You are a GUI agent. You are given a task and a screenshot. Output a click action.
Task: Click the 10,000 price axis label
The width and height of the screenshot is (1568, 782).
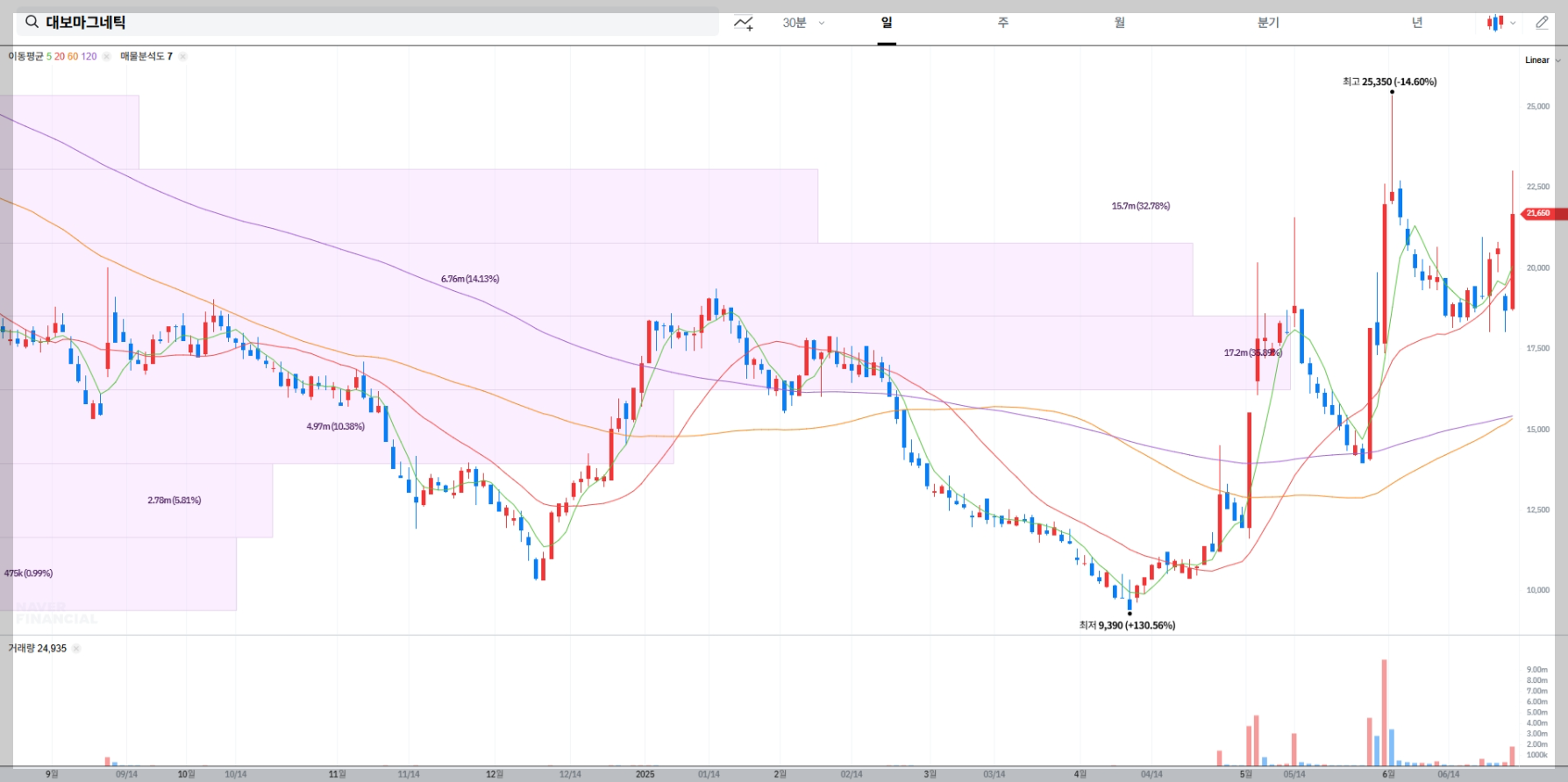click(1538, 590)
